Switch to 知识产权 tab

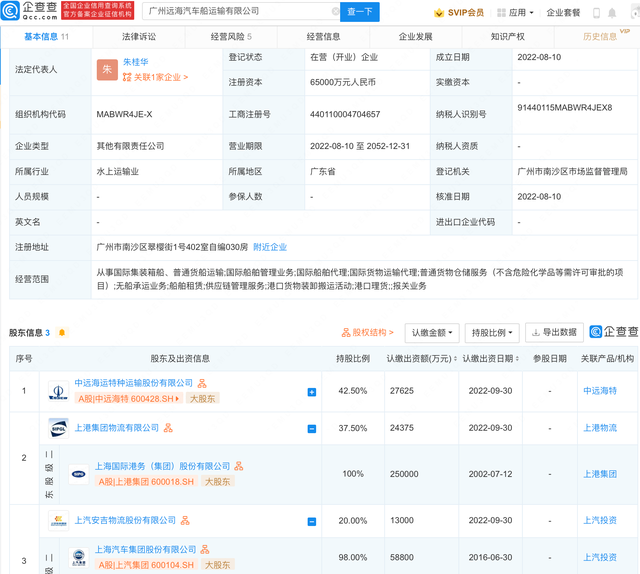(x=508, y=37)
